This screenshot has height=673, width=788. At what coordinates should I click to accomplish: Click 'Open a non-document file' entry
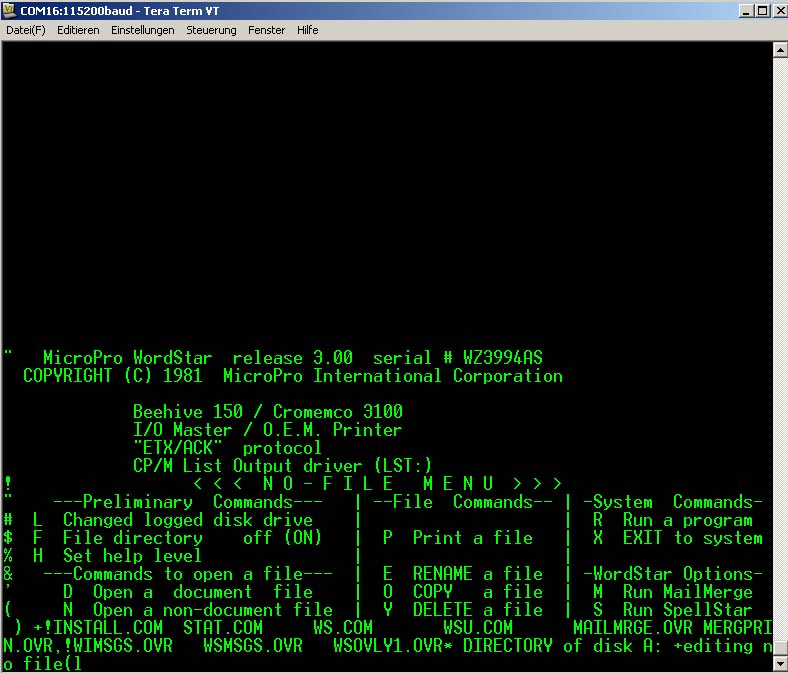[213, 610]
